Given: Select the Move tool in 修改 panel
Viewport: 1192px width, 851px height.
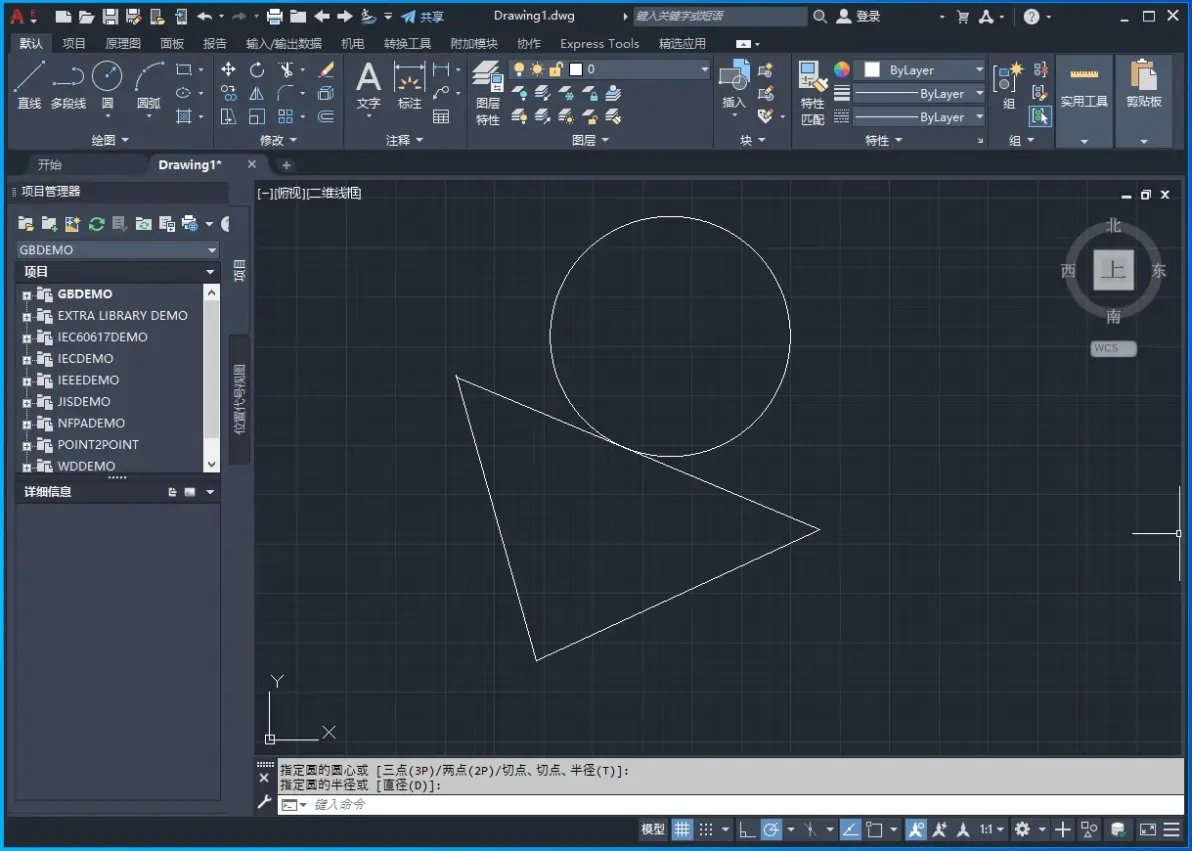Looking at the screenshot, I should (x=228, y=70).
